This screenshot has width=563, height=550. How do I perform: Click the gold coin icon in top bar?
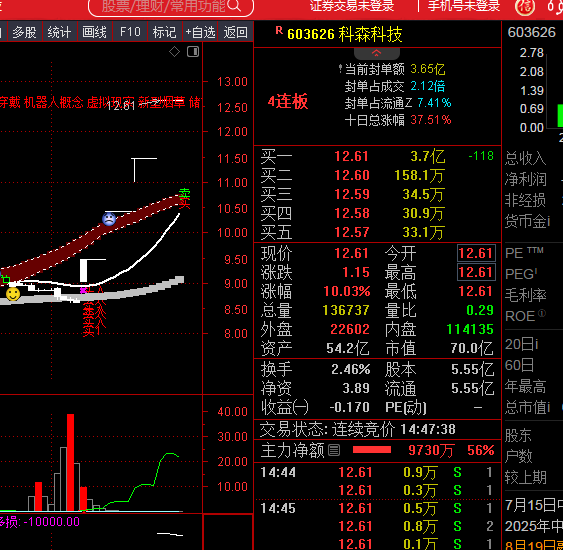(525, 6)
